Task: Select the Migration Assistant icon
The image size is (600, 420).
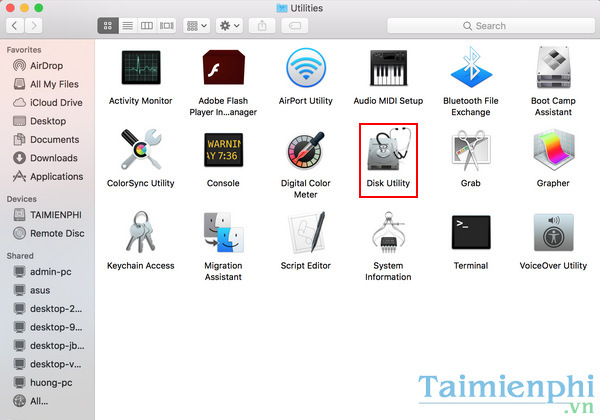Action: (223, 232)
